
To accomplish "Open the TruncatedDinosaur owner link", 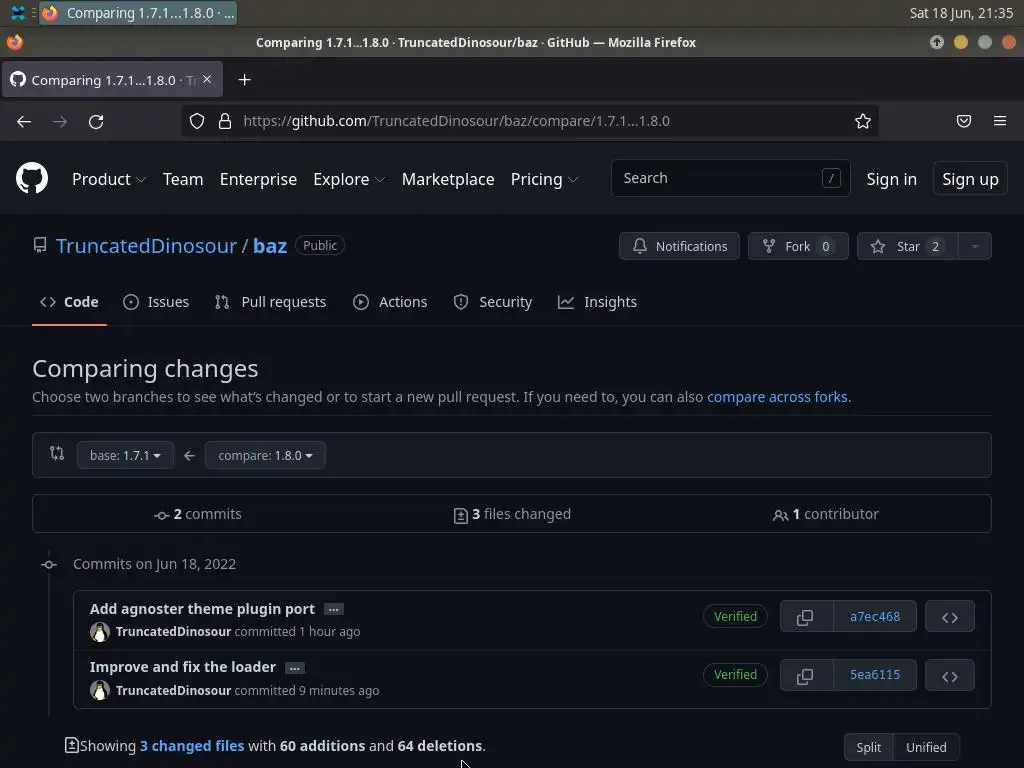I will 146,246.
